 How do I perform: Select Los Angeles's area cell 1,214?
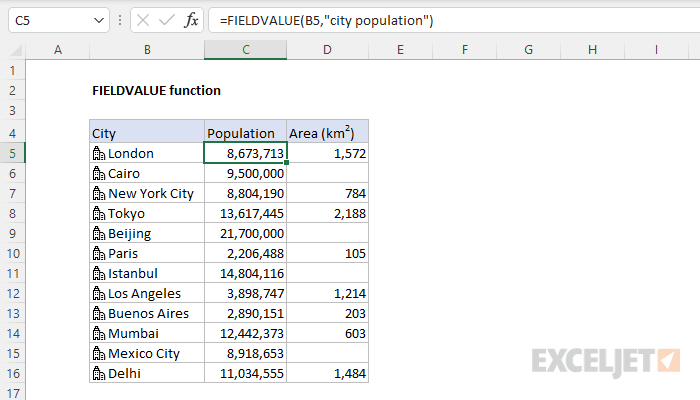[x=327, y=293]
